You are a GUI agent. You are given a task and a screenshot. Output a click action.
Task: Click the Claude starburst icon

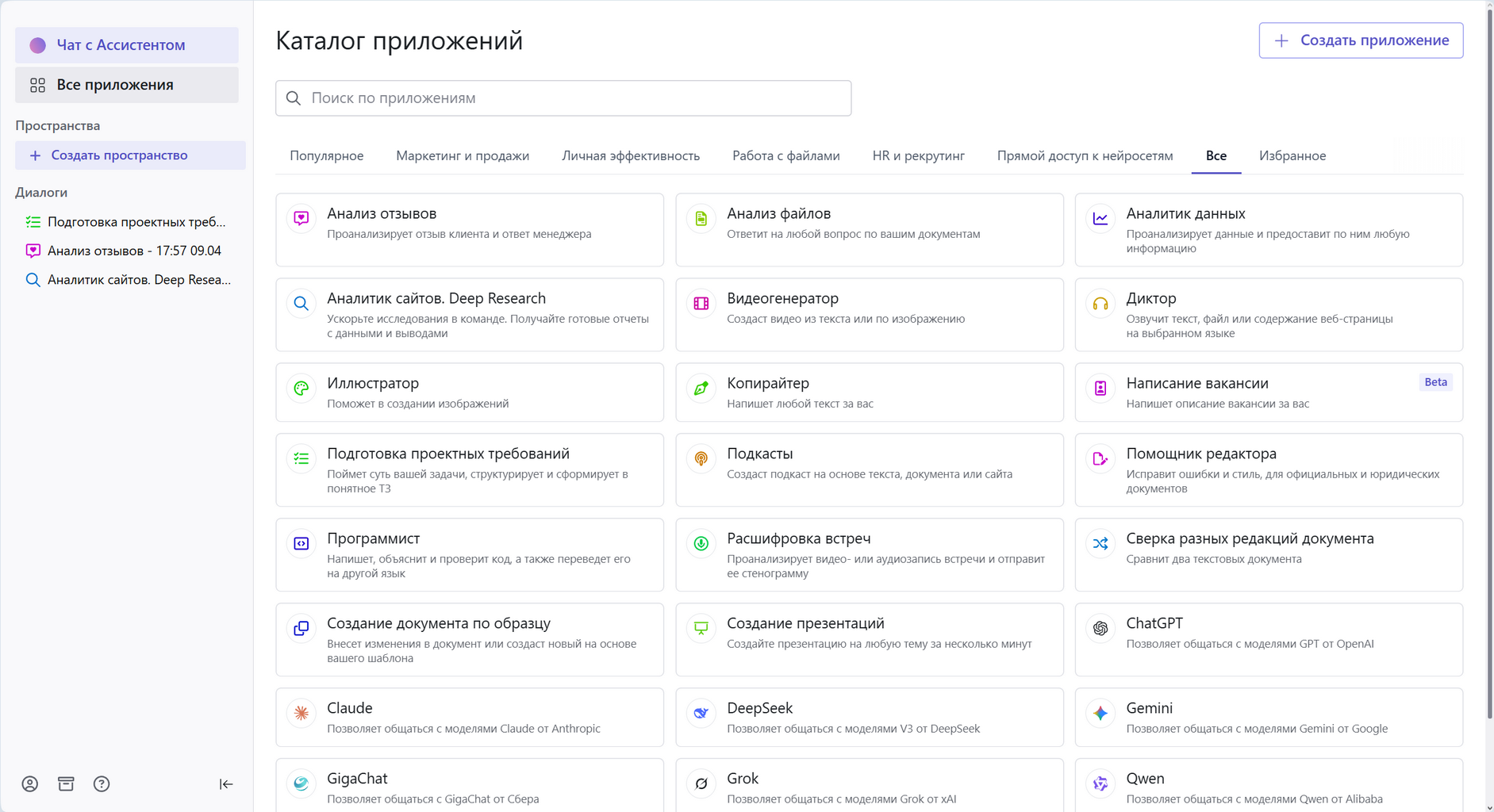(x=301, y=714)
